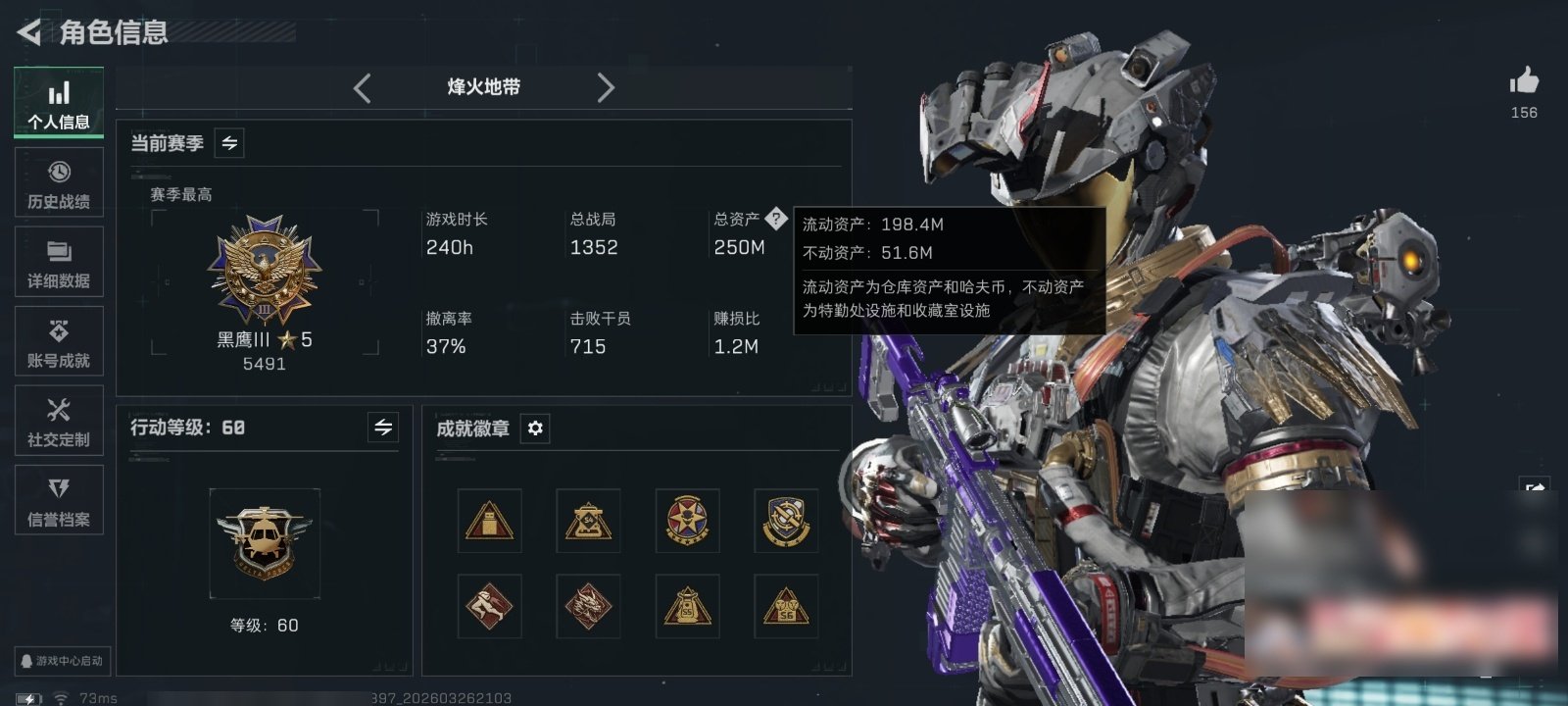This screenshot has width=1568, height=706.
Task: Select the 黑鹰III rank badge
Action: (x=265, y=271)
